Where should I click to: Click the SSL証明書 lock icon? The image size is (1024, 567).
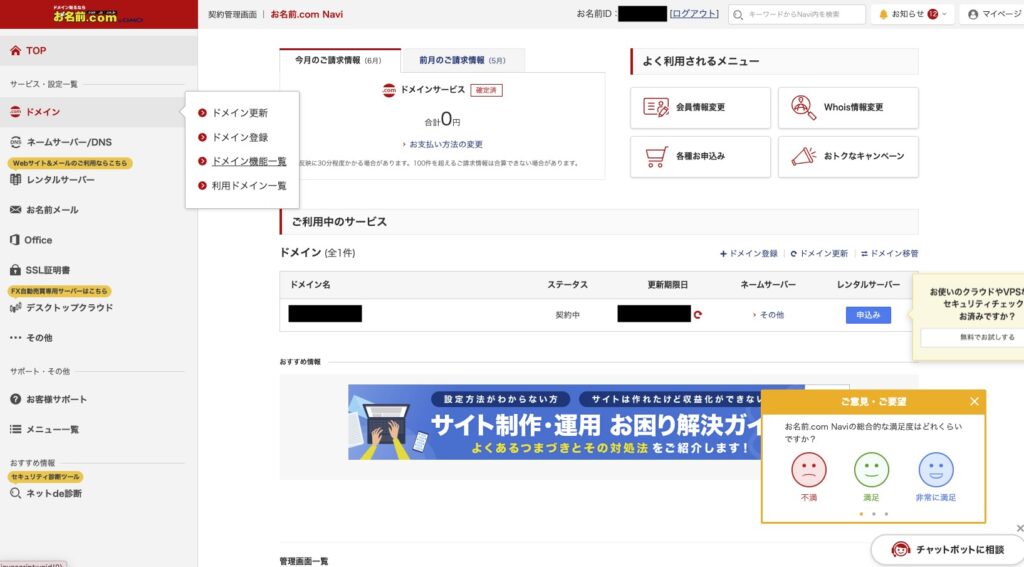click(x=15, y=270)
